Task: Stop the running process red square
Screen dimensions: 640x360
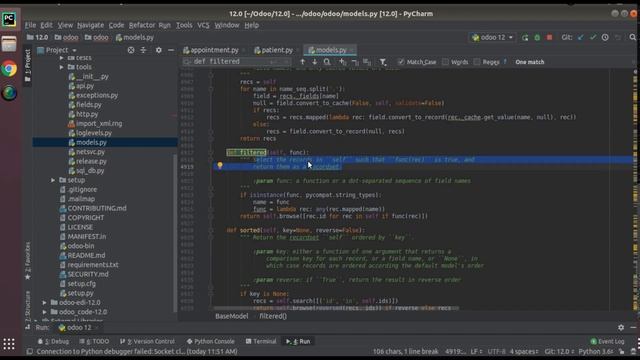Action: pos(549,38)
